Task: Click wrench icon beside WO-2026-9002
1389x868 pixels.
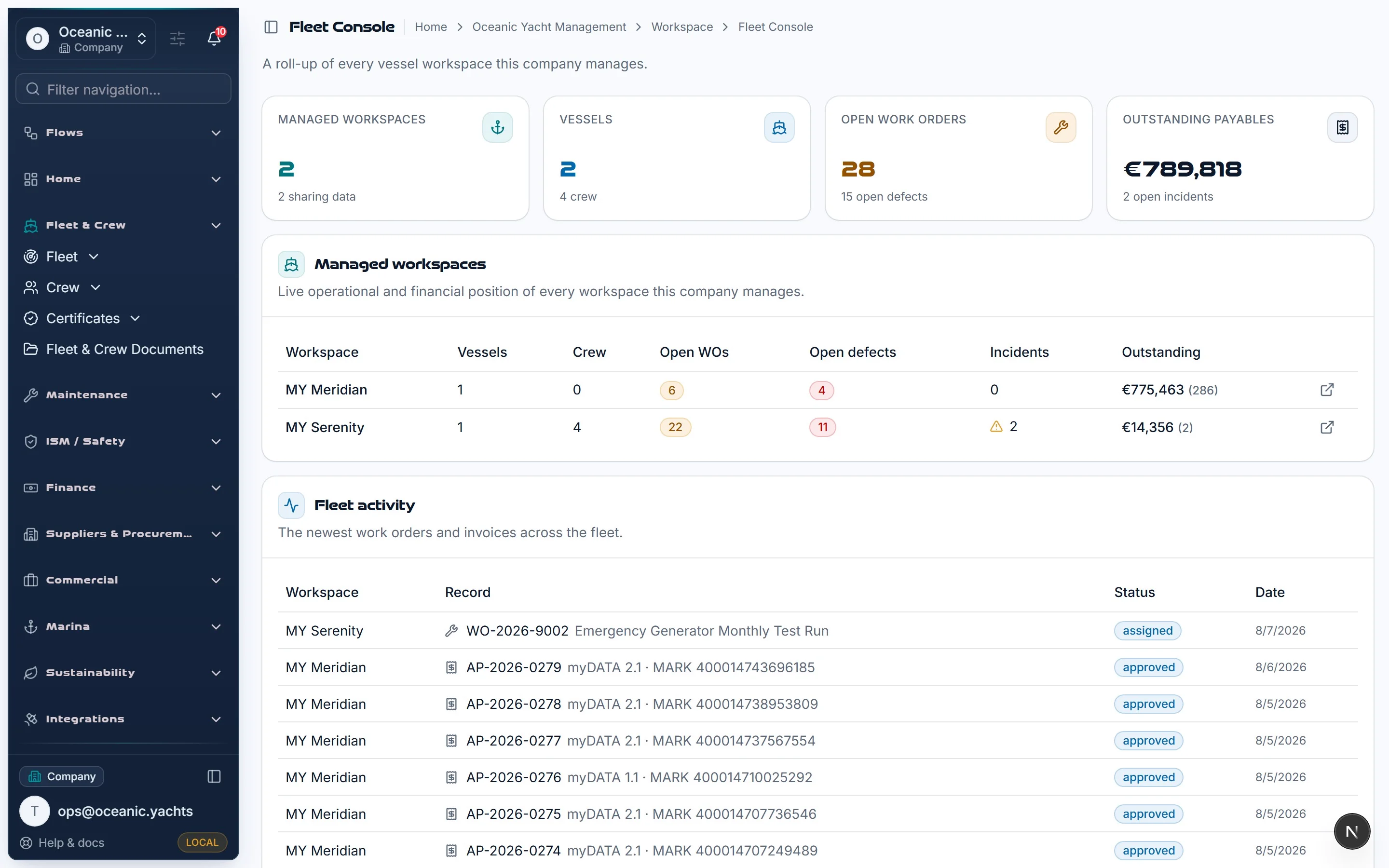Action: tap(452, 631)
